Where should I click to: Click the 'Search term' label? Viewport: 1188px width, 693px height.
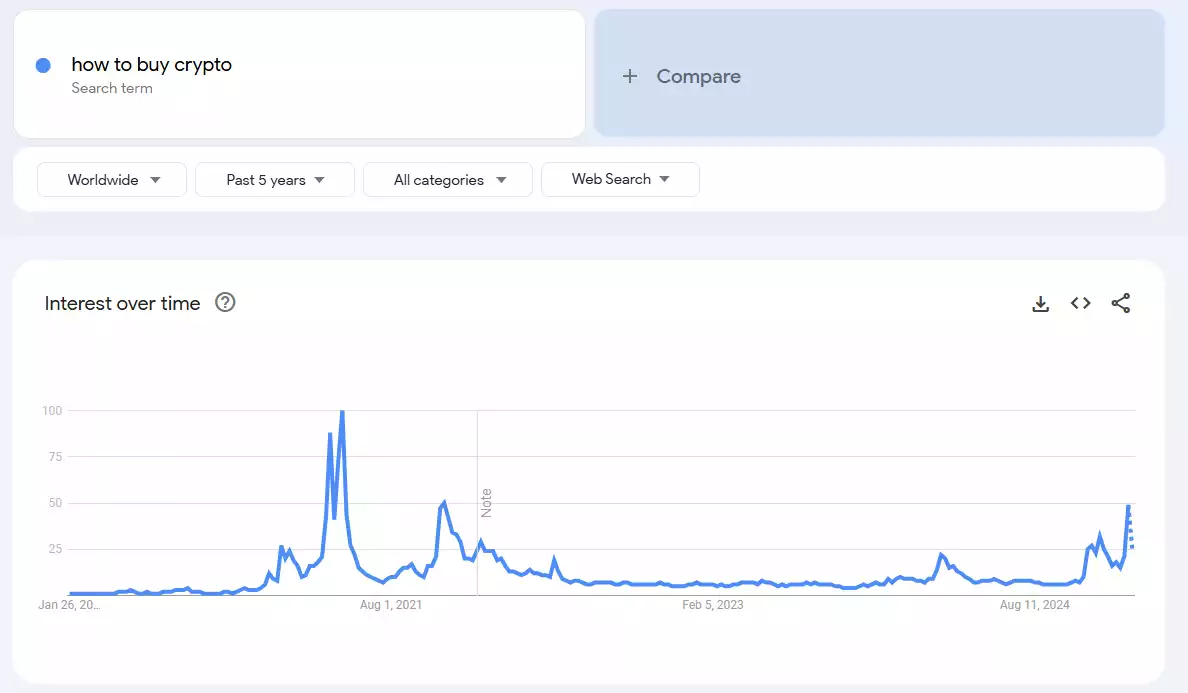pyautogui.click(x=112, y=88)
